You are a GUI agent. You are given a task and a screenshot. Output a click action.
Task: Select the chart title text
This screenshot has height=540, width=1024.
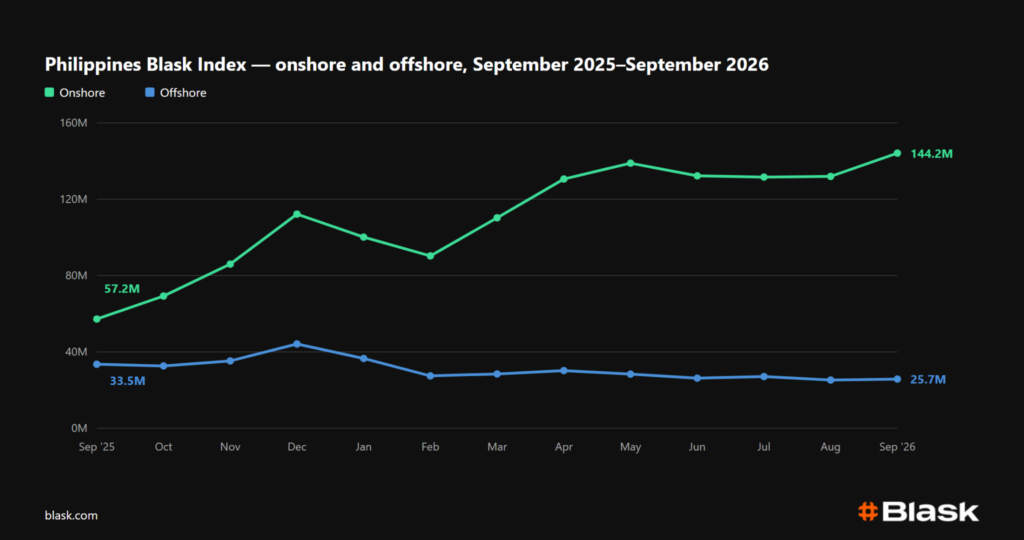tap(406, 65)
